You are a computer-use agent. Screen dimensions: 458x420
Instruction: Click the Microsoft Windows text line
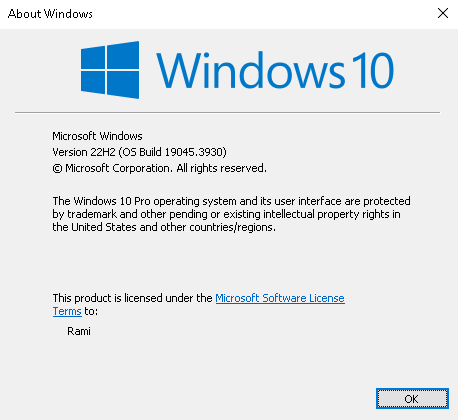[x=97, y=136]
